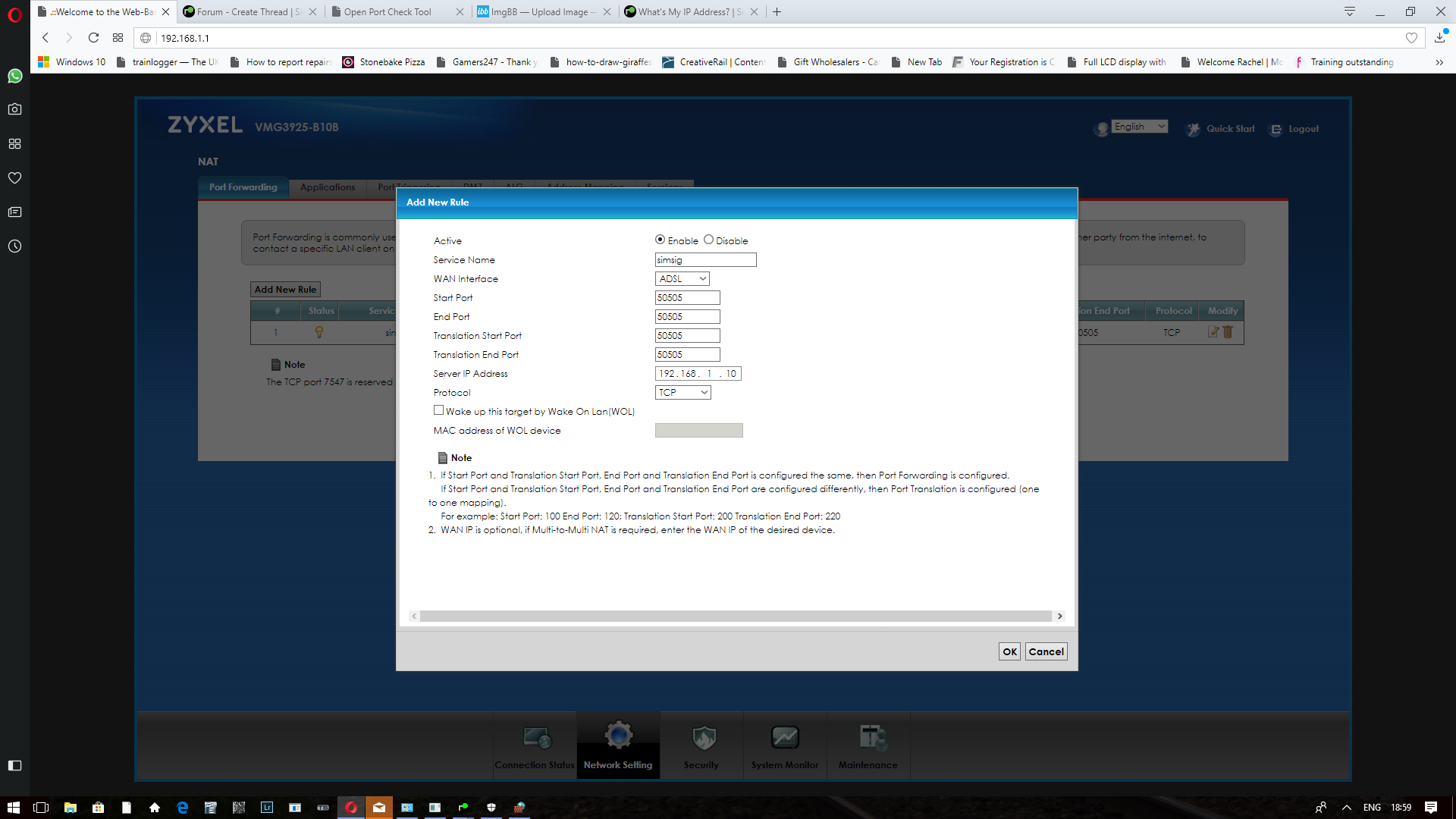1456x819 pixels.
Task: Click the End Port field
Action: pos(687,317)
